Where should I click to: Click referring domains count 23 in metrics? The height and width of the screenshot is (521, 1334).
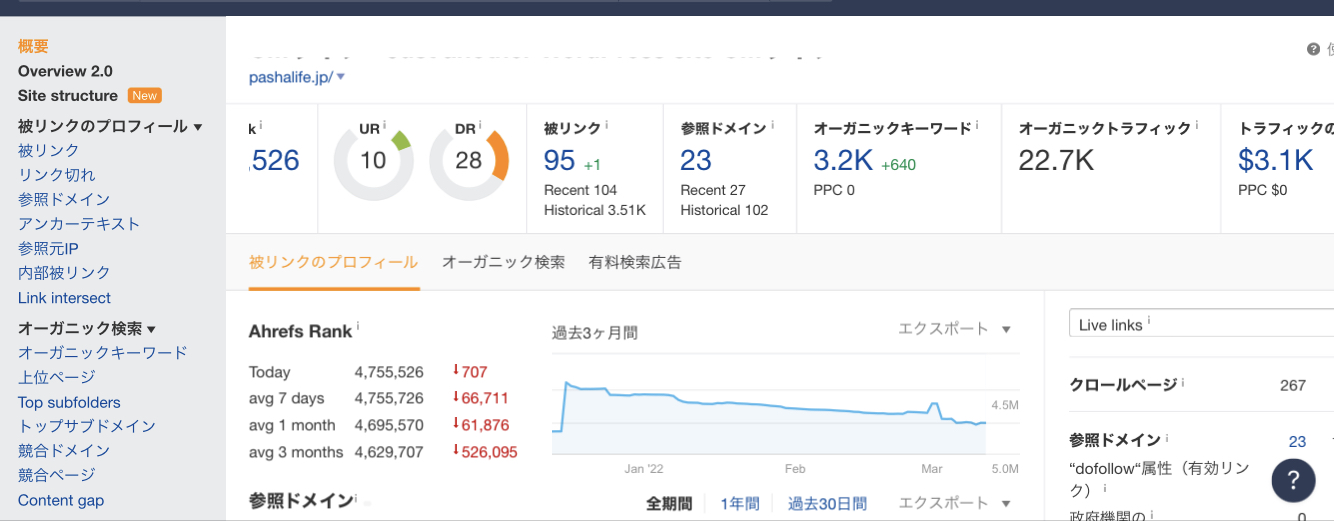coord(696,160)
